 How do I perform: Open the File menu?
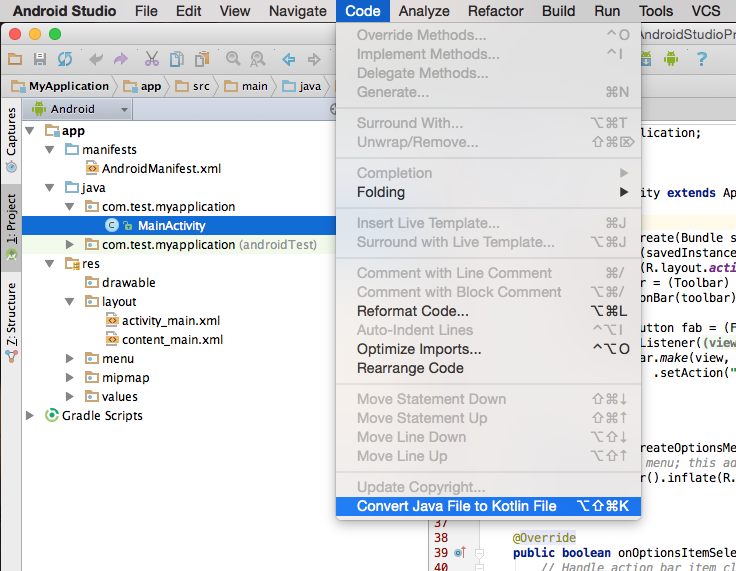point(146,11)
